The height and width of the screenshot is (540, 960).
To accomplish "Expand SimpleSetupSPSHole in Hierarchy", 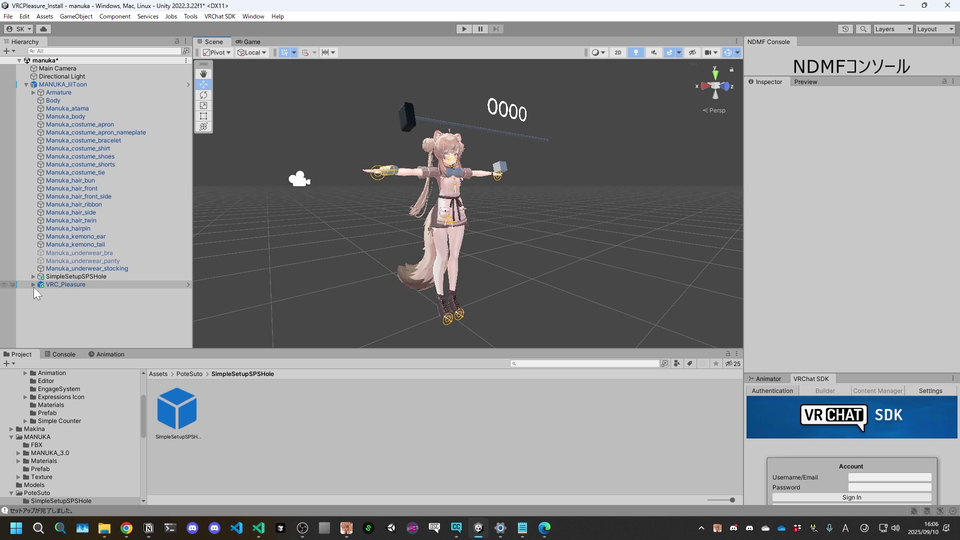I will [33, 276].
